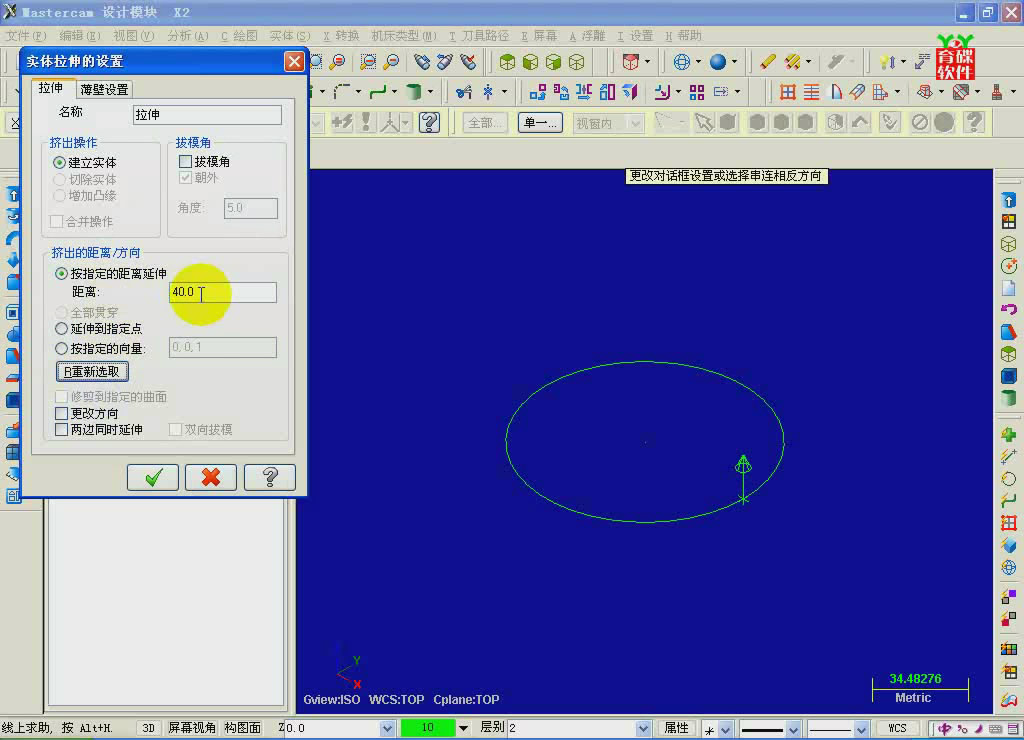Click the red shaded cube view icon

(x=630, y=62)
